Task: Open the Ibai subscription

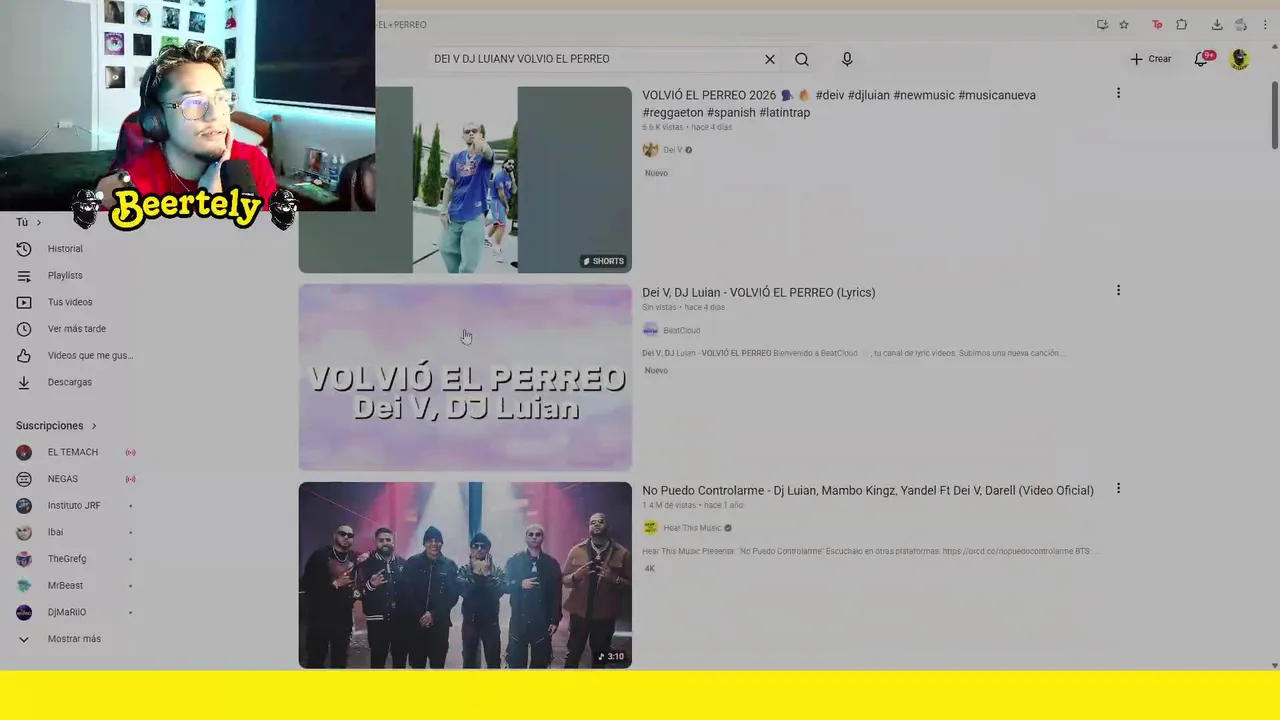Action: tap(55, 532)
